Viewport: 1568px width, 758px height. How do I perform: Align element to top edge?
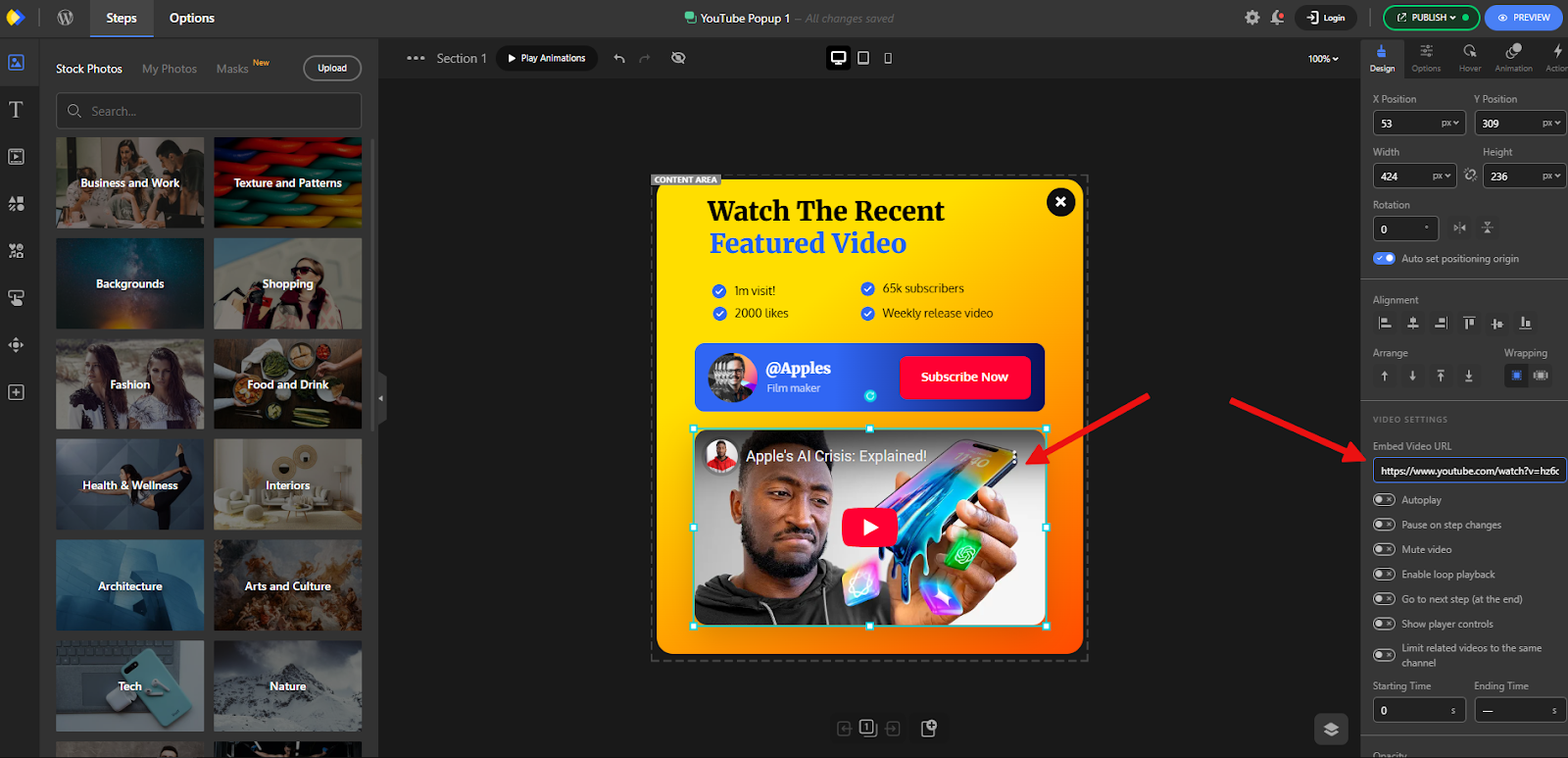1469,323
